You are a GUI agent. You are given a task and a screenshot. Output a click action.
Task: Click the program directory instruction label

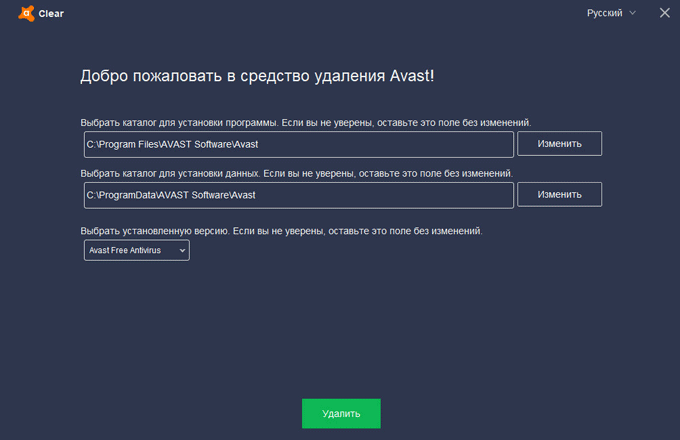coord(305,122)
